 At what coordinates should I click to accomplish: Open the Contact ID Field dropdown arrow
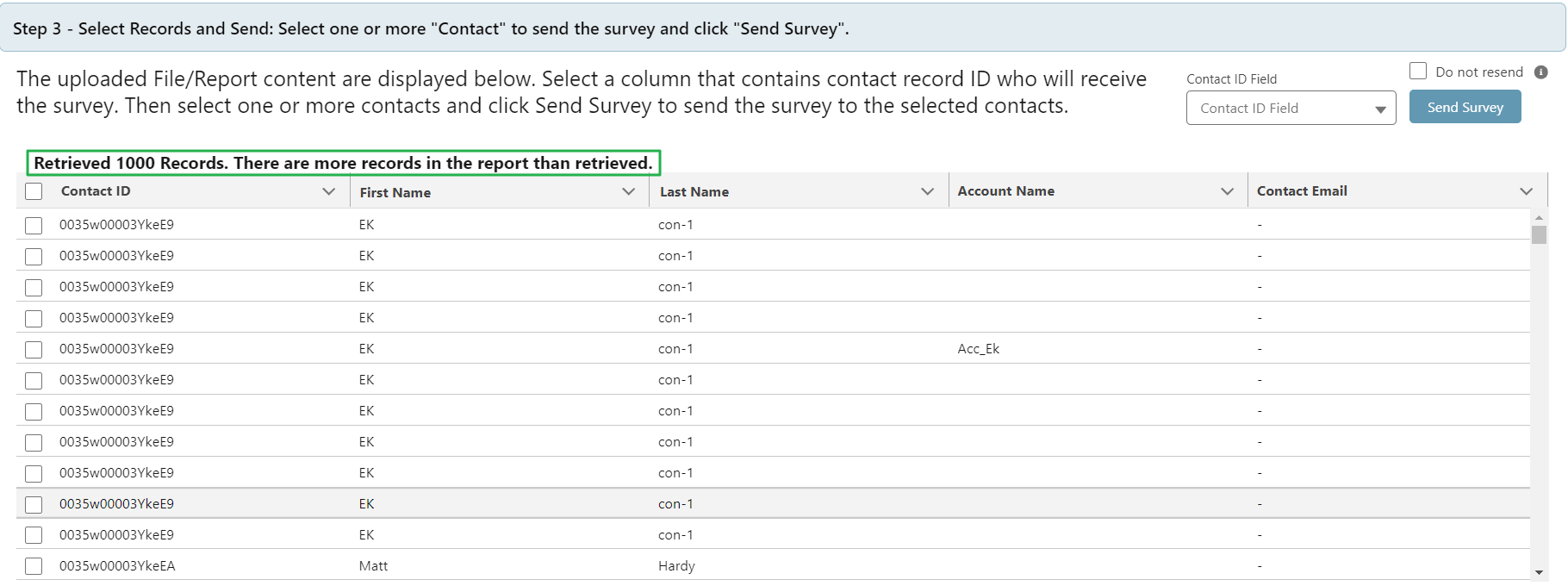tap(1379, 108)
